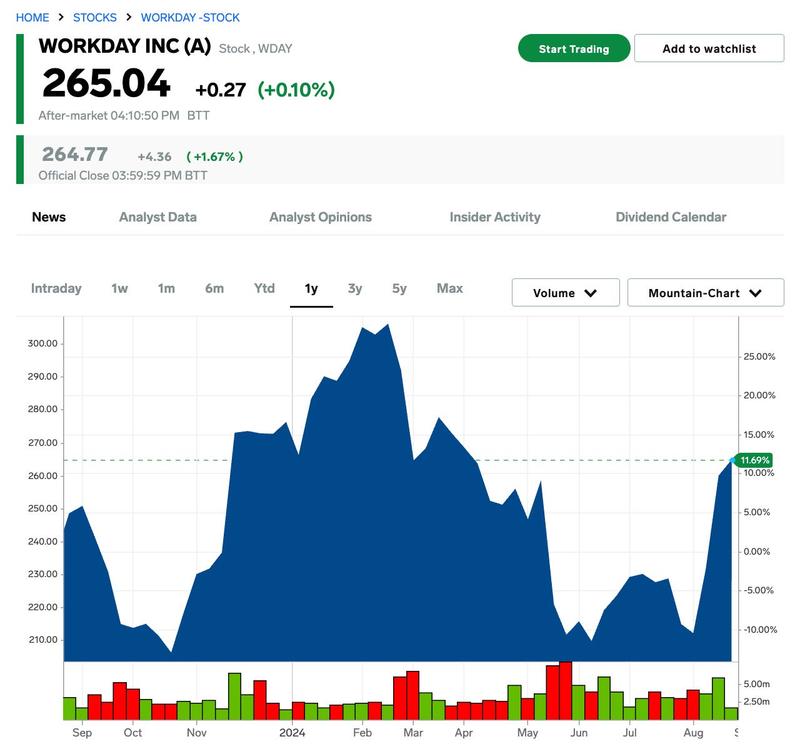Click the 0.00% percent axis label

(x=757, y=551)
